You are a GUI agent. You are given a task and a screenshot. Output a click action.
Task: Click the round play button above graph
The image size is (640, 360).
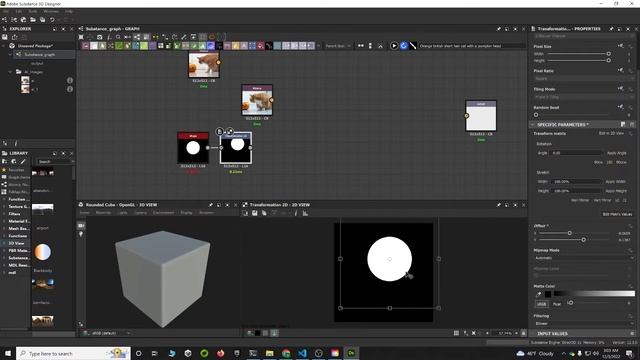394,46
